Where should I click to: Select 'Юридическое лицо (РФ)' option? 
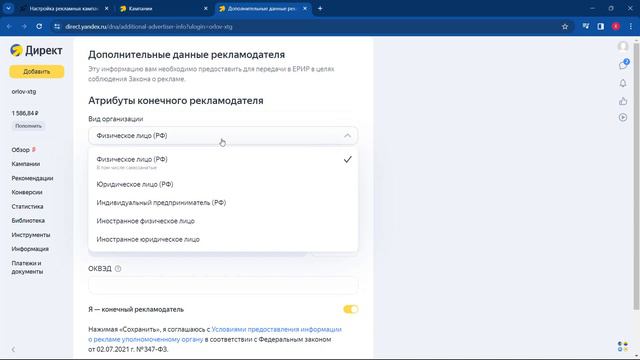tap(223, 184)
